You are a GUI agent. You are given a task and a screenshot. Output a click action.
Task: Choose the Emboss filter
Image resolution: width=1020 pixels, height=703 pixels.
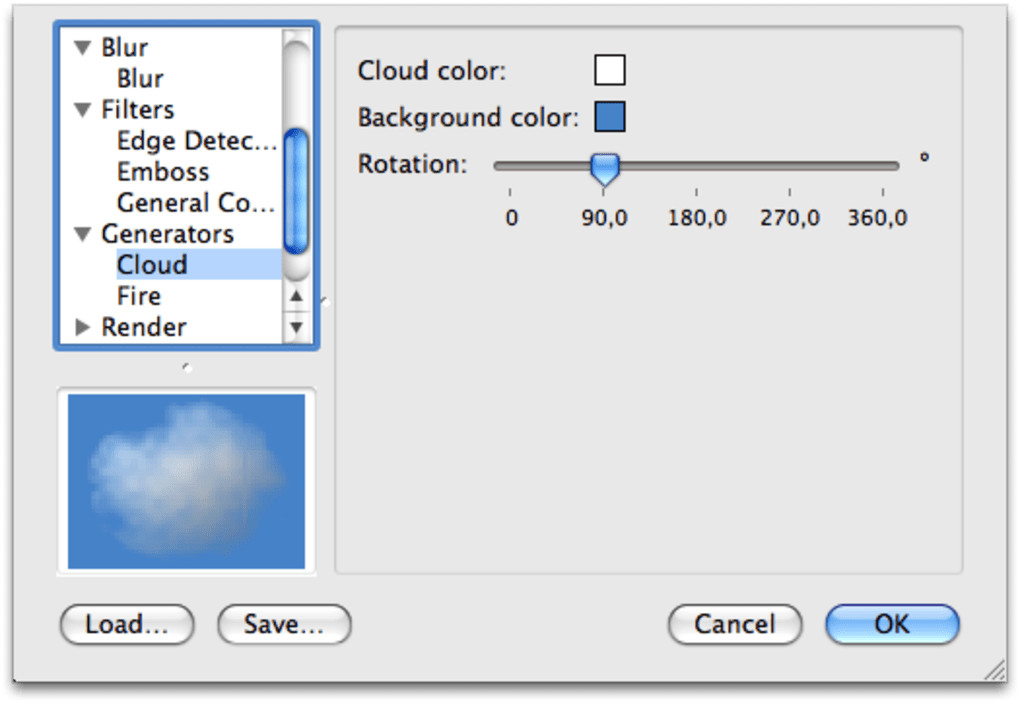163,172
